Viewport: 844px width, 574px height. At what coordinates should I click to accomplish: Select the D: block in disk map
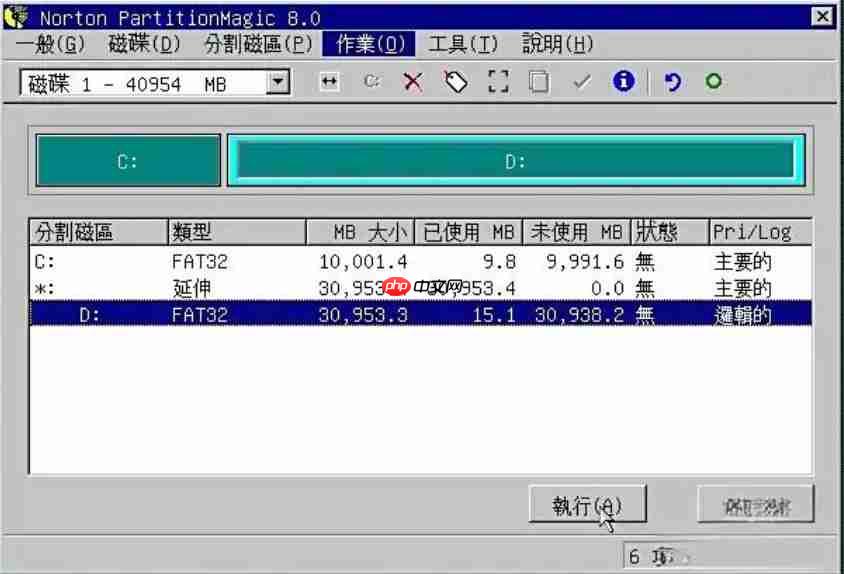(x=516, y=160)
